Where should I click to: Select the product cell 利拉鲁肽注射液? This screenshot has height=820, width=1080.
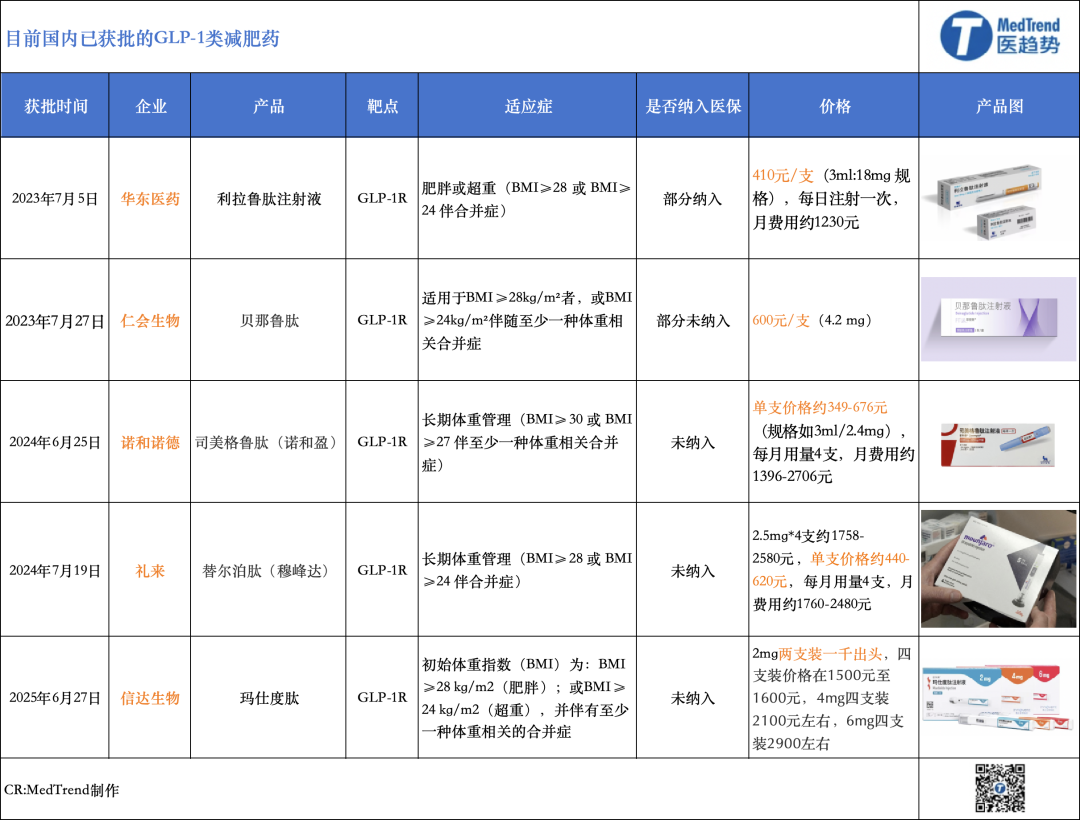[x=269, y=199]
